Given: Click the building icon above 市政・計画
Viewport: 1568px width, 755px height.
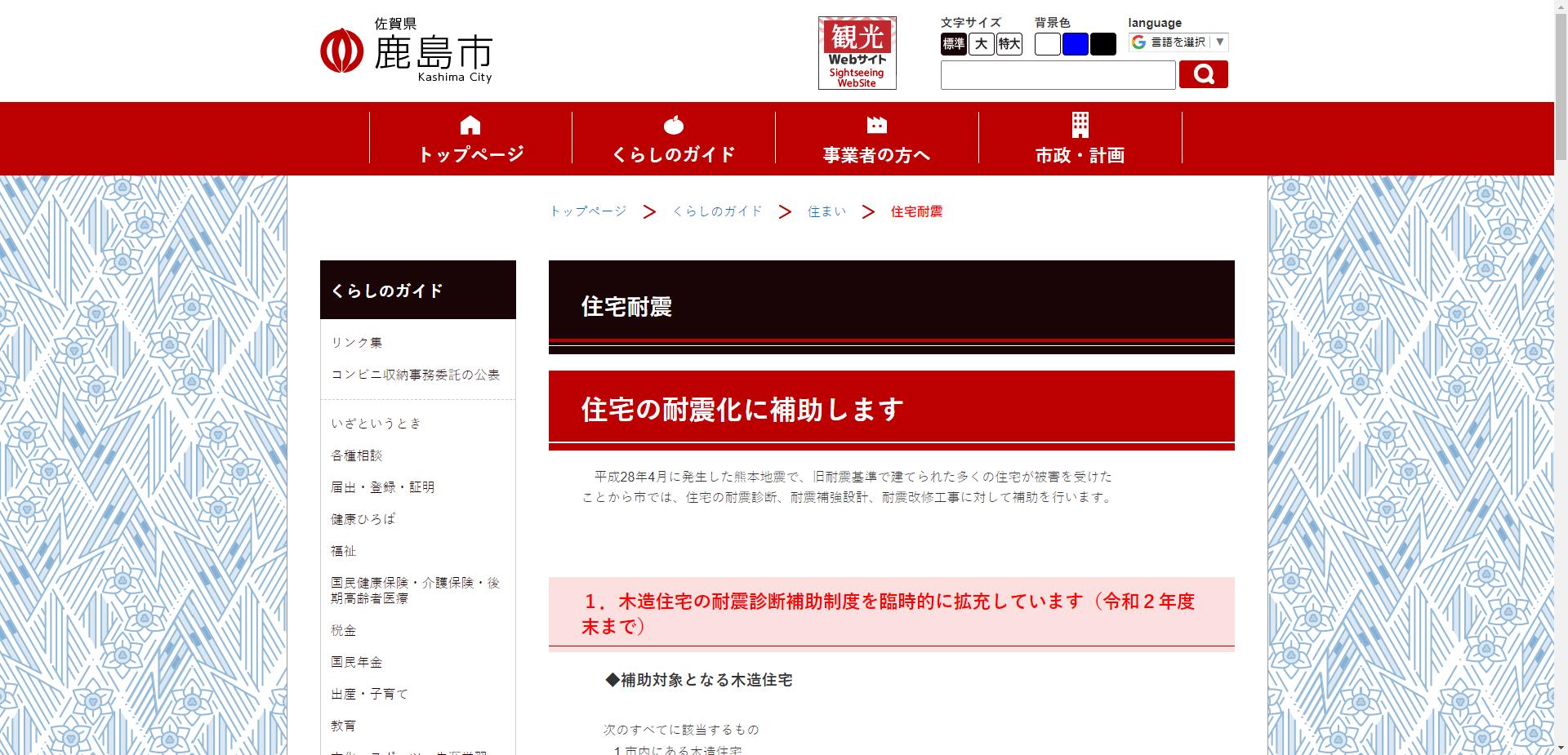Looking at the screenshot, I should point(1080,126).
